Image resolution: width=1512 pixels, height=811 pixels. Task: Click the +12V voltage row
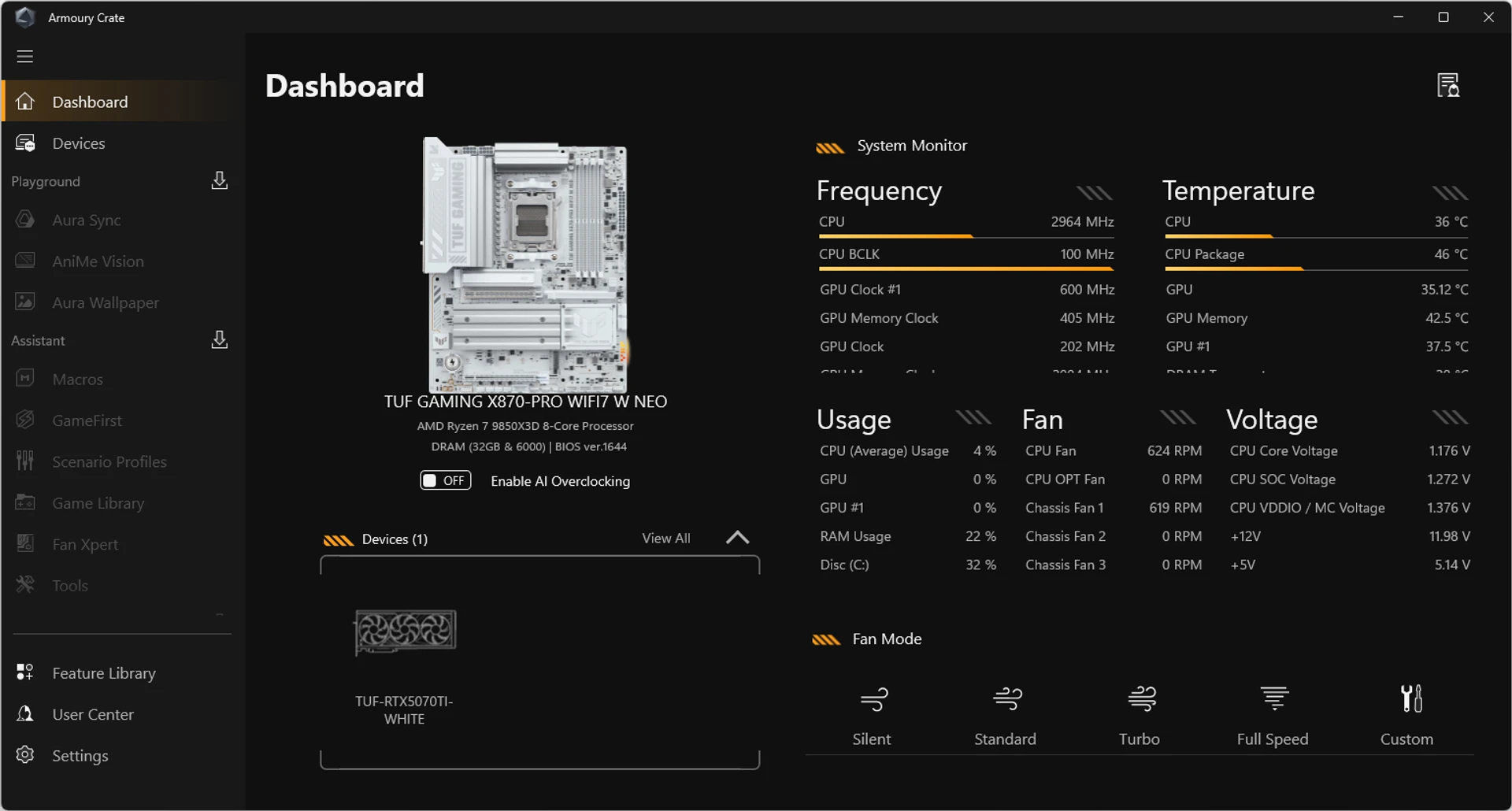point(1350,536)
